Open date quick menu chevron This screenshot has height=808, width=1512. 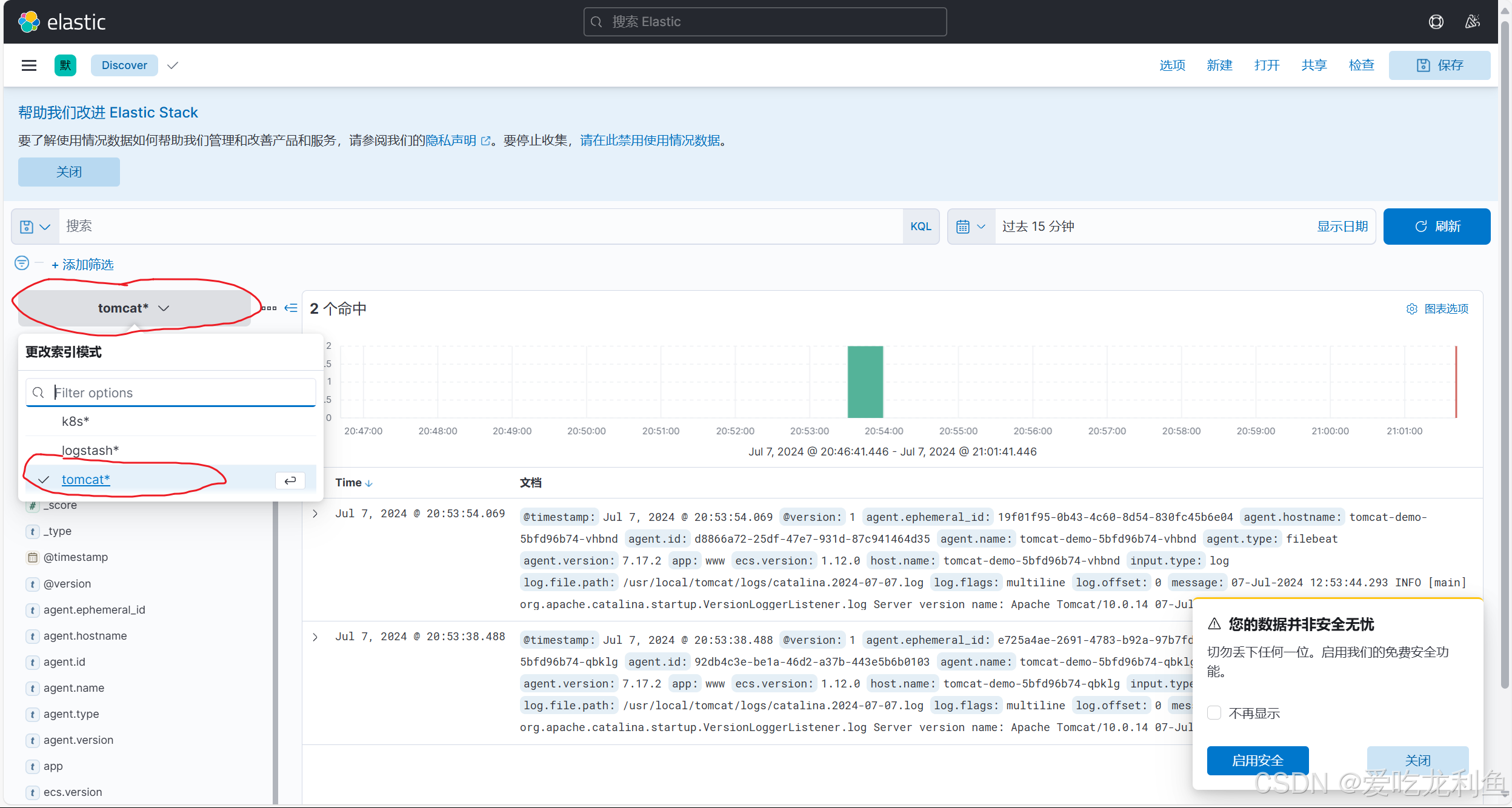(981, 227)
